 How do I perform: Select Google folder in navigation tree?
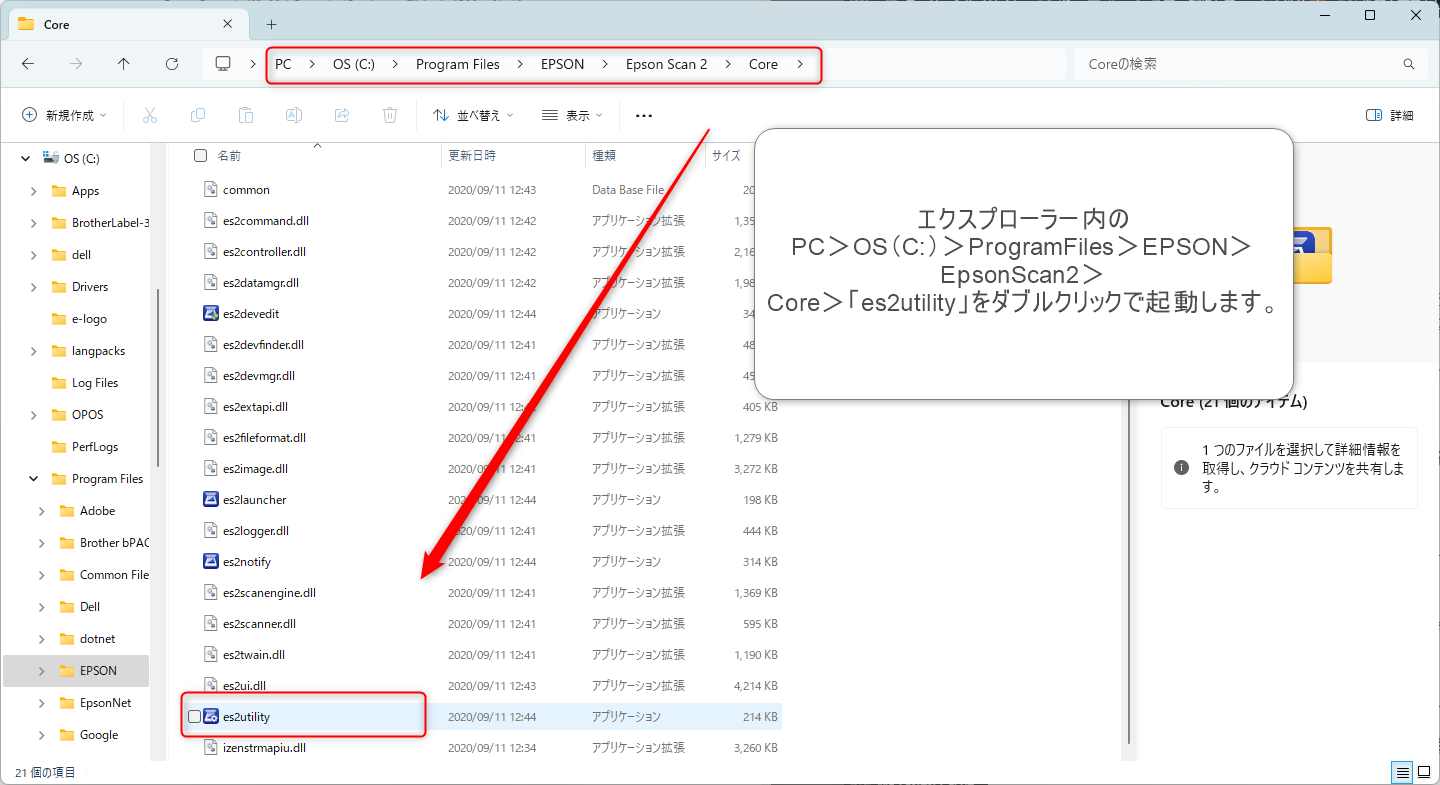click(x=99, y=735)
